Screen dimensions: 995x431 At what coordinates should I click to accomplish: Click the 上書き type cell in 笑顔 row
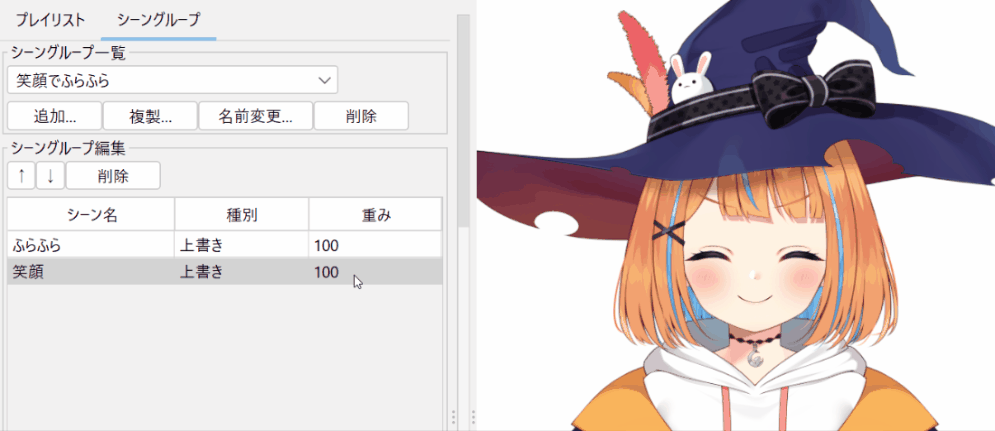point(241,272)
